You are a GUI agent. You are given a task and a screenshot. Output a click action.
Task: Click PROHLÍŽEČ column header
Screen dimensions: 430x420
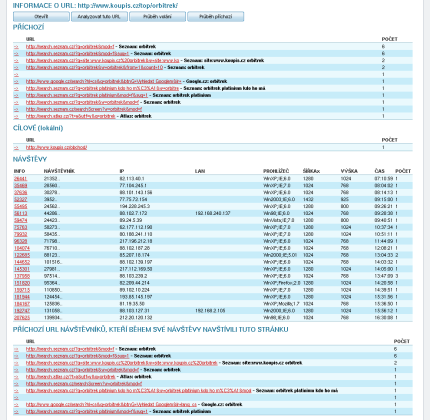tap(276, 171)
